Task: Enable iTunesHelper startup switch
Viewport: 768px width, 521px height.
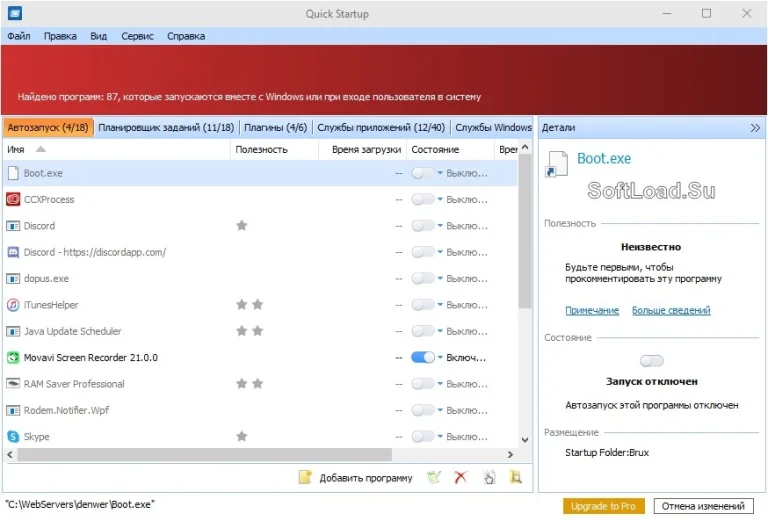Action: pyautogui.click(x=423, y=305)
